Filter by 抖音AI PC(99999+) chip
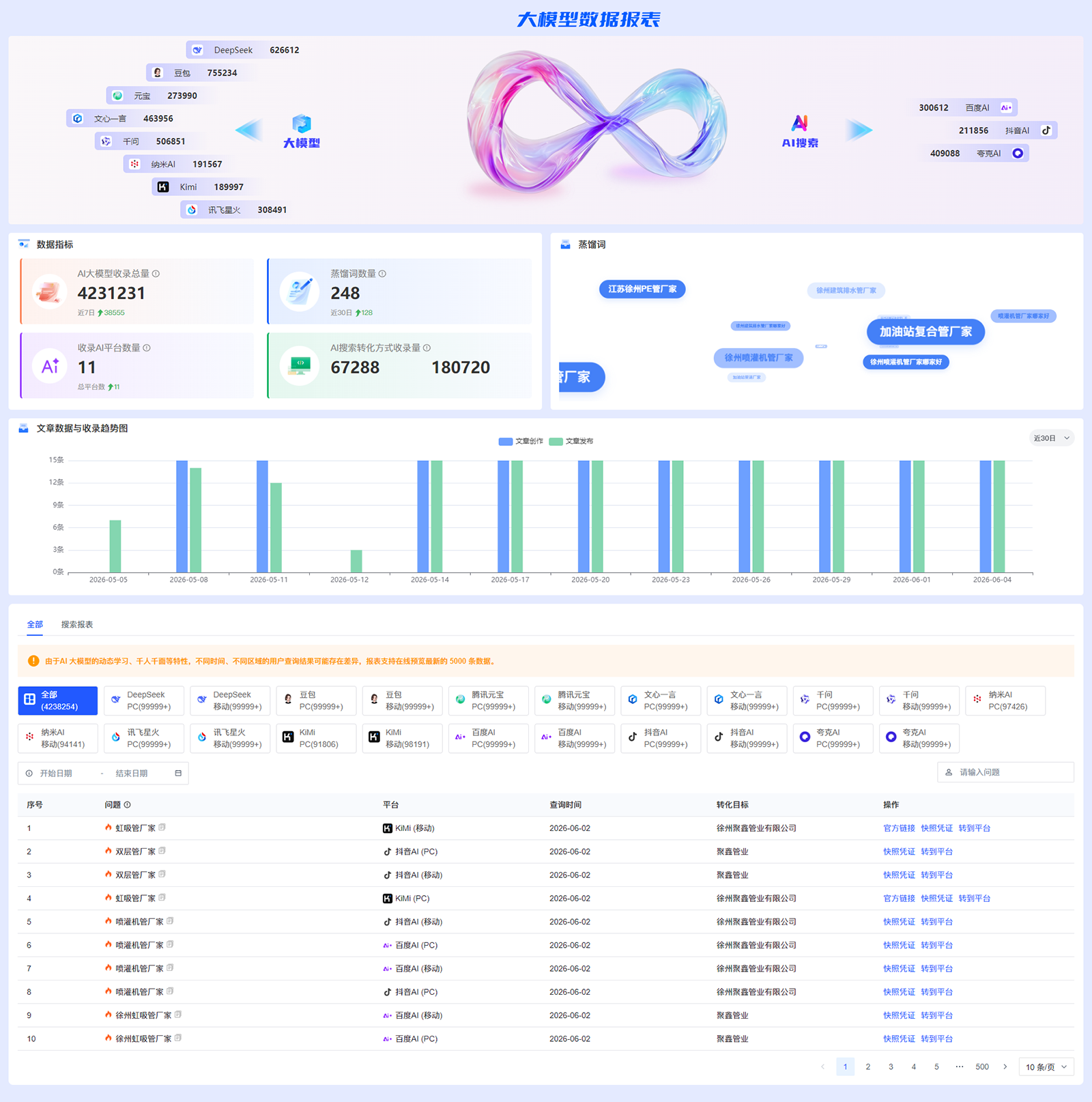Viewport: 1092px width, 1102px height. (x=661, y=738)
